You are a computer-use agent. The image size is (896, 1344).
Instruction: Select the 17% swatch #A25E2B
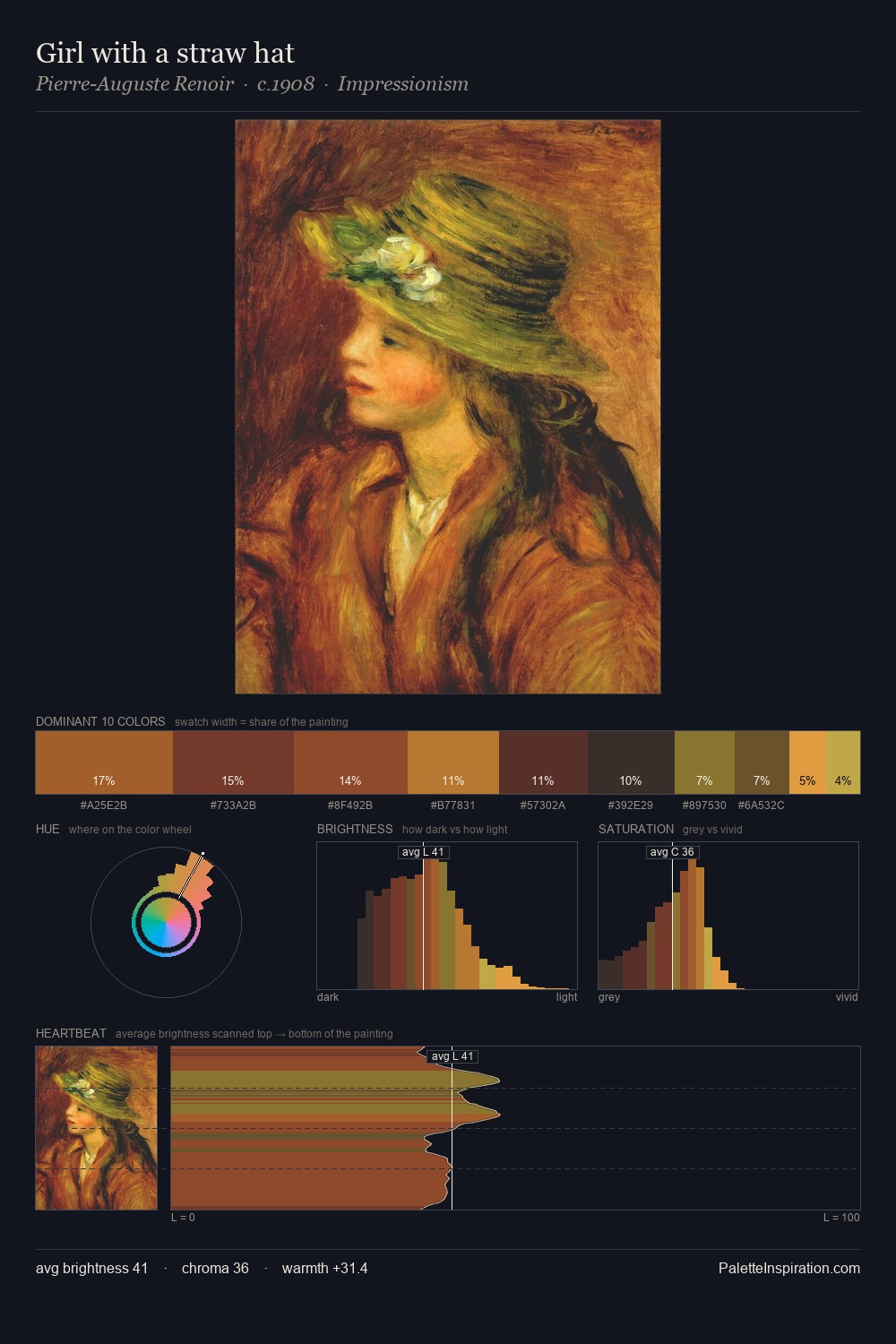coord(104,762)
